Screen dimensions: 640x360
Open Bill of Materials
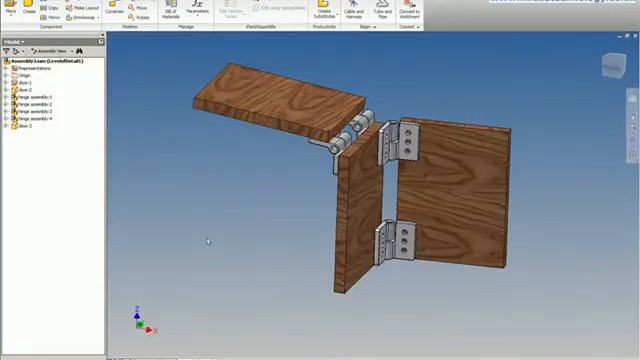tap(171, 10)
